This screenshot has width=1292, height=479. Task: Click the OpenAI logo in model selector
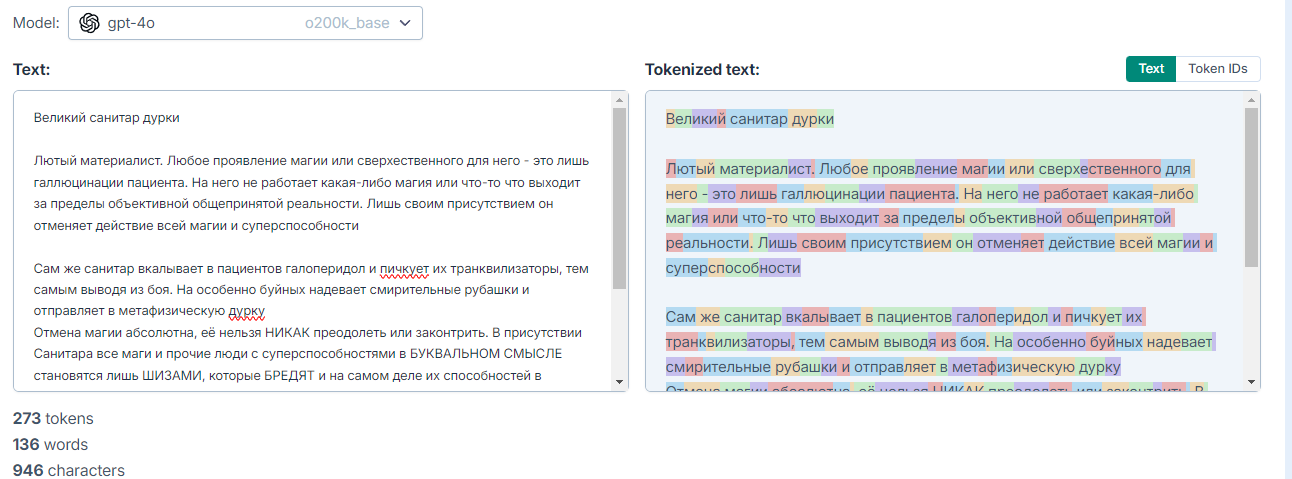(x=90, y=24)
